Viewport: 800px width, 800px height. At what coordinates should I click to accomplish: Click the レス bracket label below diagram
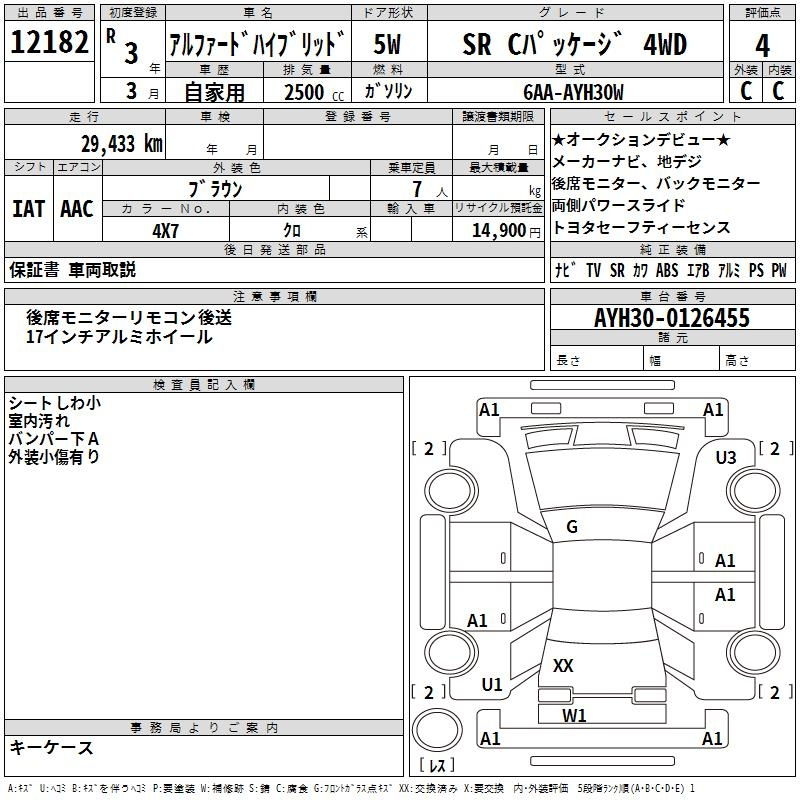pos(436,767)
